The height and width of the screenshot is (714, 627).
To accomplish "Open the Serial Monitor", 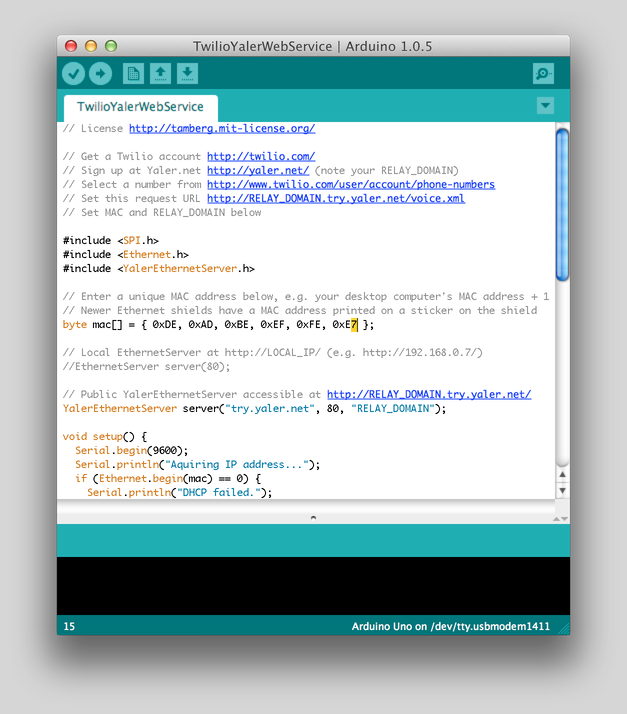I will [543, 74].
